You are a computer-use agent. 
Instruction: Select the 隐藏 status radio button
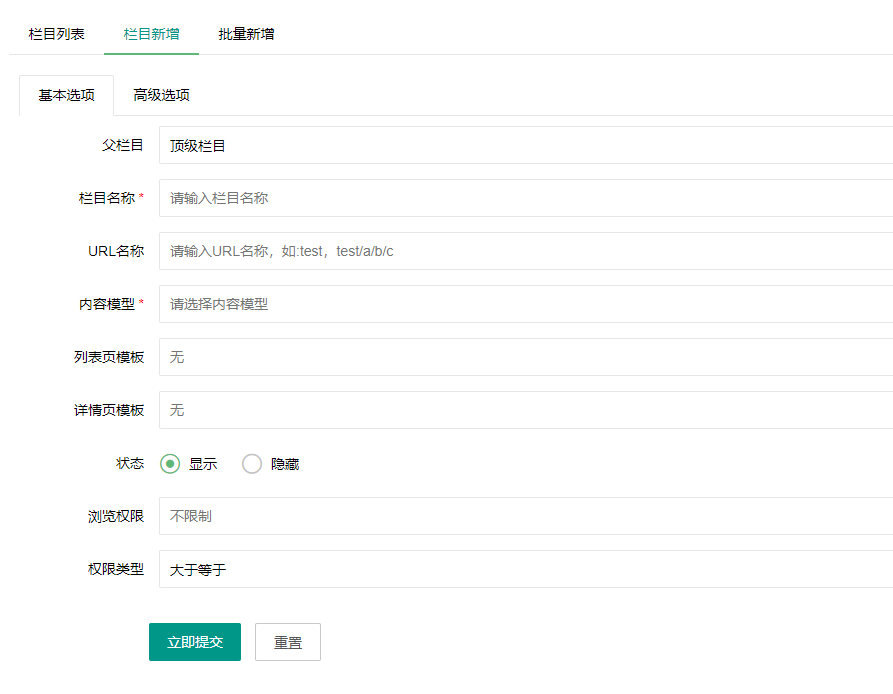252,464
